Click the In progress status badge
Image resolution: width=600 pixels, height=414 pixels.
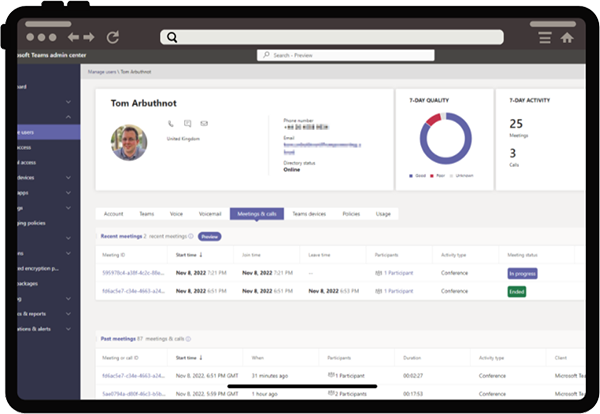point(522,274)
